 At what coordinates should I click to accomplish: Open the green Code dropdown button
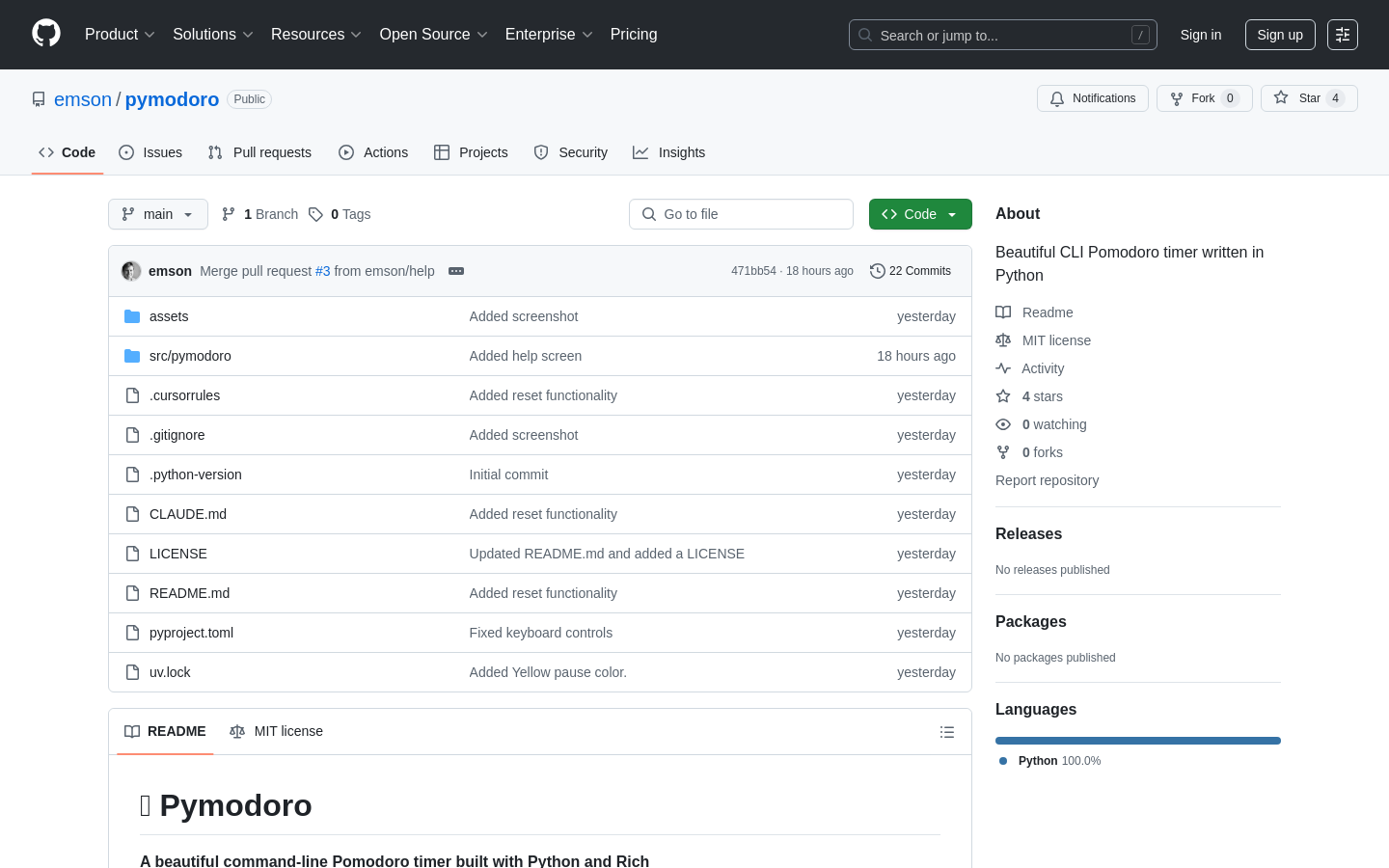click(x=920, y=214)
